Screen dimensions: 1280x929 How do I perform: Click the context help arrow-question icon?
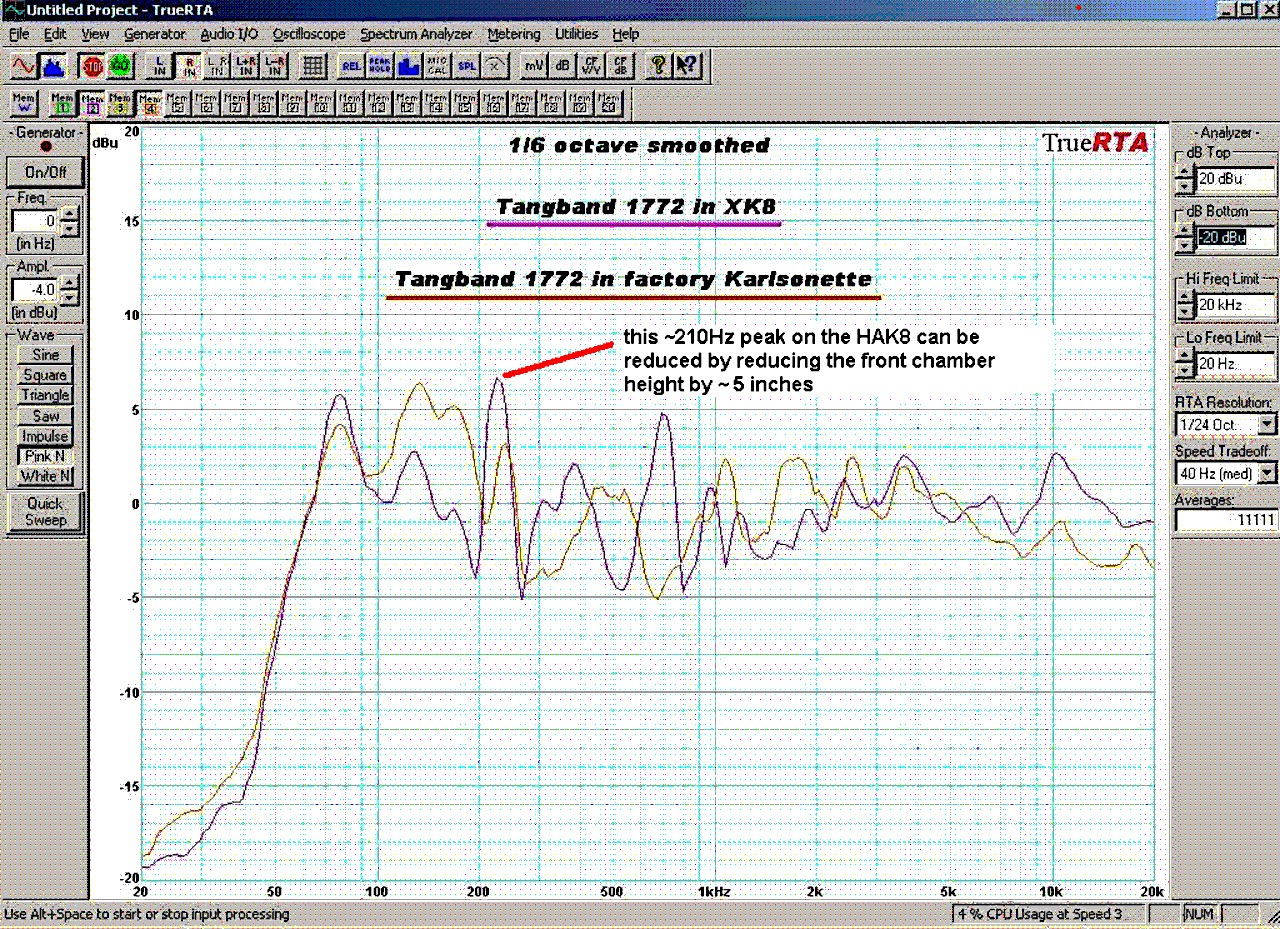(687, 66)
